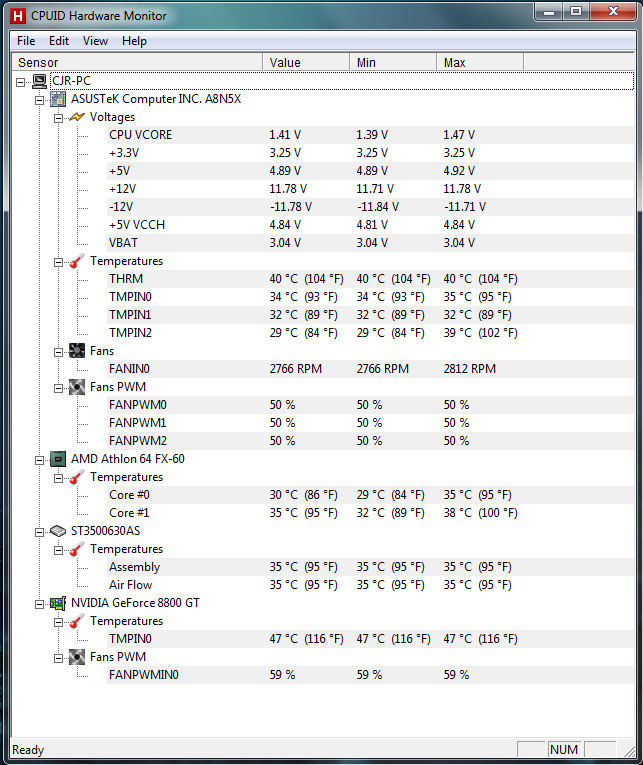This screenshot has height=765, width=643.
Task: Click the 38 °C (100 °F) max value
Action: (x=480, y=513)
